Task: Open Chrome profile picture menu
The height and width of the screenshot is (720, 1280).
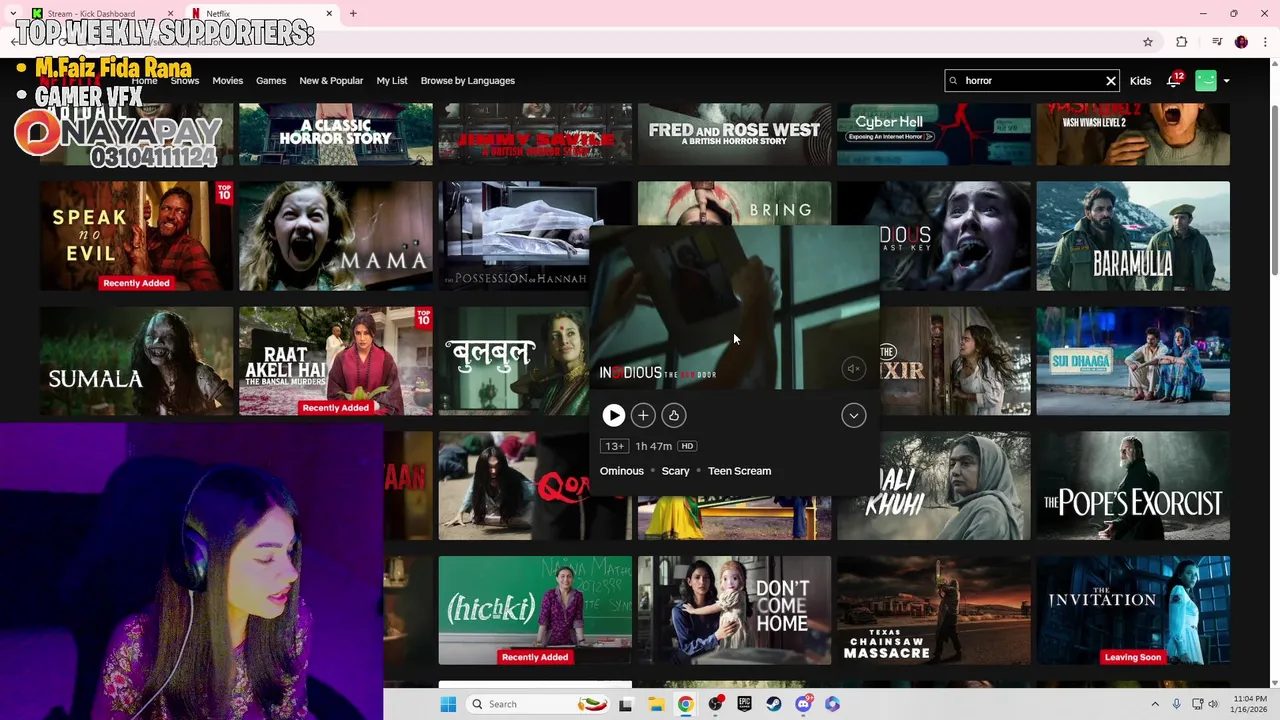Action: (x=1241, y=42)
